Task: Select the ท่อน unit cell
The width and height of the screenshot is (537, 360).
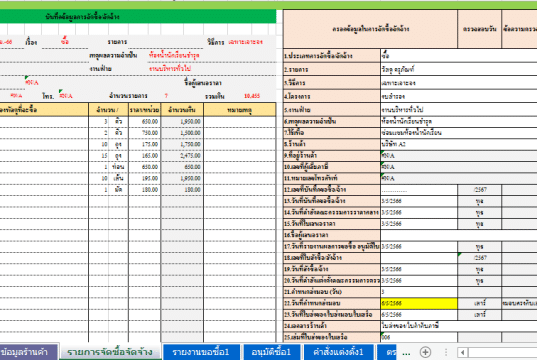Action: point(118,167)
